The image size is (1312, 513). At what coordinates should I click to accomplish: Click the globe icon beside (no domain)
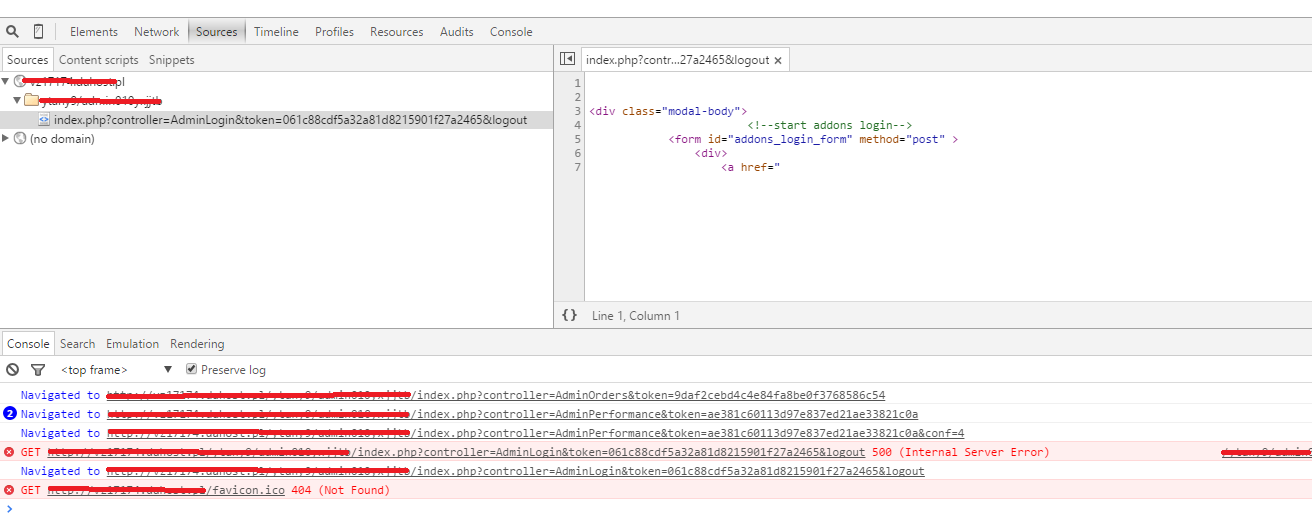pos(20,139)
